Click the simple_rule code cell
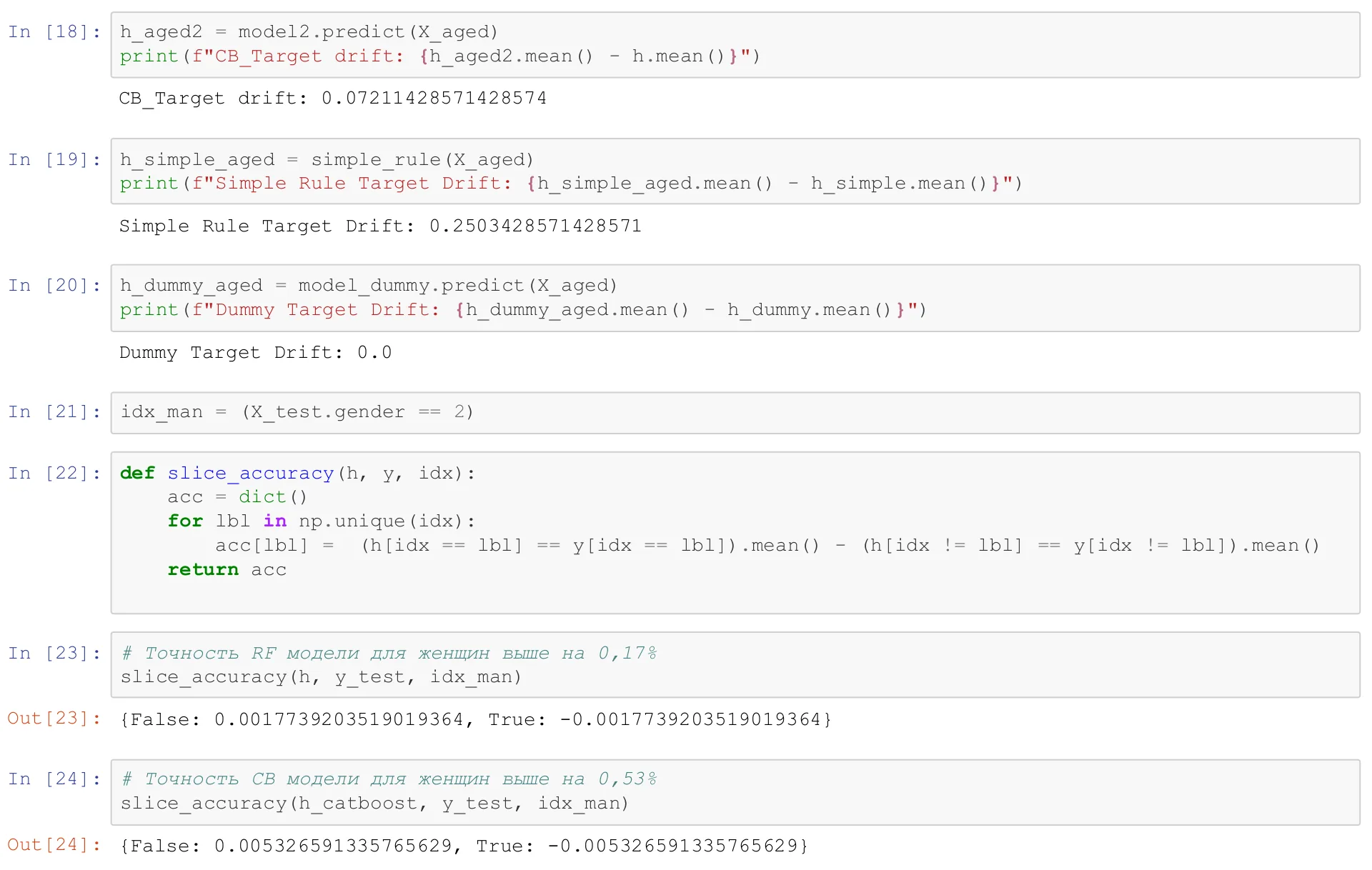The image size is (1372, 870). (735, 171)
